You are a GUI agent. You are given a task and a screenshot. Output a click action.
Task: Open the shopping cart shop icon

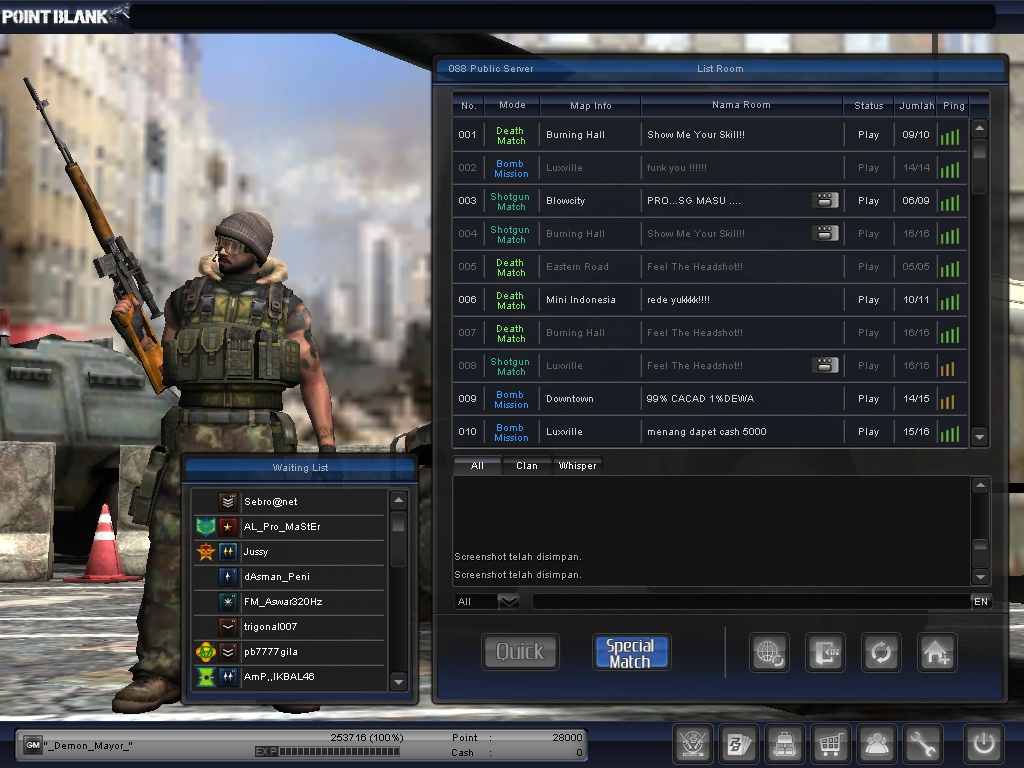[x=830, y=743]
